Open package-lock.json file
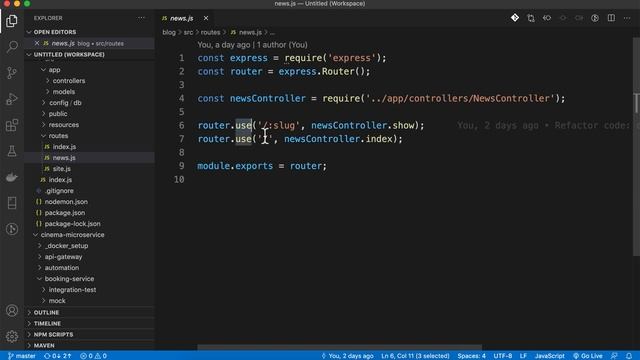Screen dimensions: 640x360 (x=72, y=224)
